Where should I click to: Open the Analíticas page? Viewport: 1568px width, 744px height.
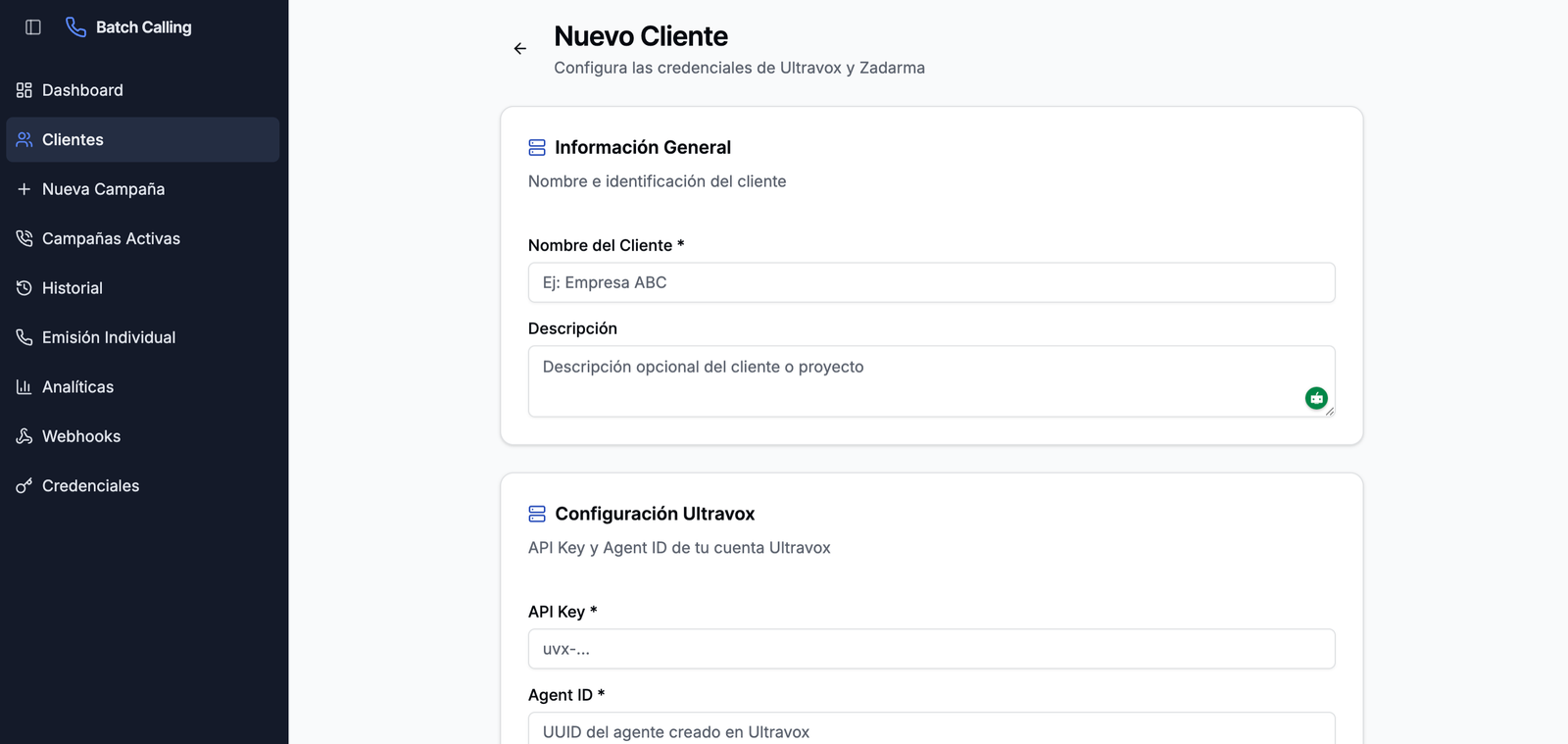tap(143, 387)
